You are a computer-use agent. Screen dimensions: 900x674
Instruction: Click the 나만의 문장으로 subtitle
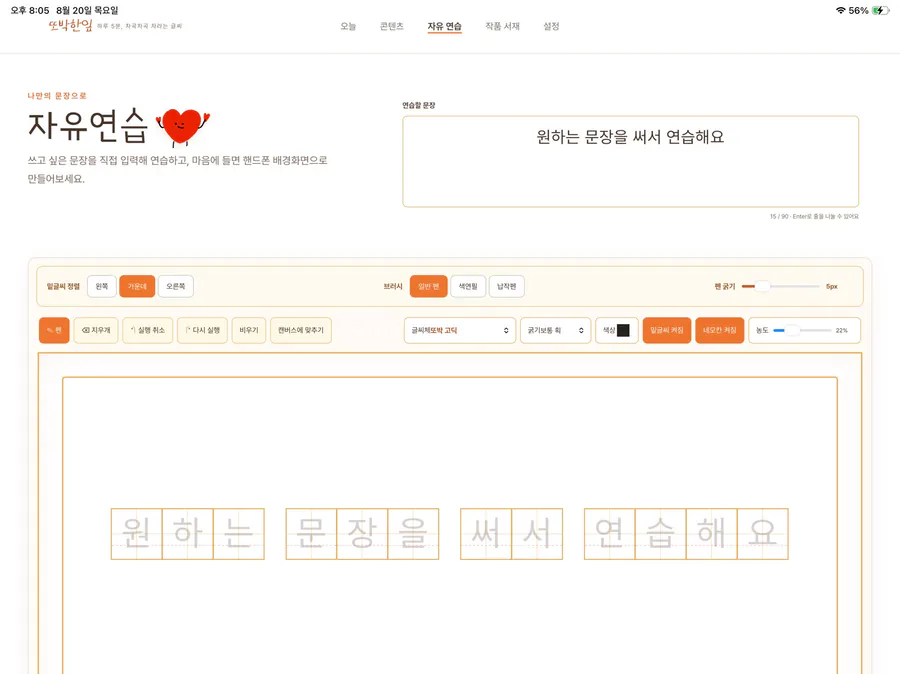pos(57,96)
